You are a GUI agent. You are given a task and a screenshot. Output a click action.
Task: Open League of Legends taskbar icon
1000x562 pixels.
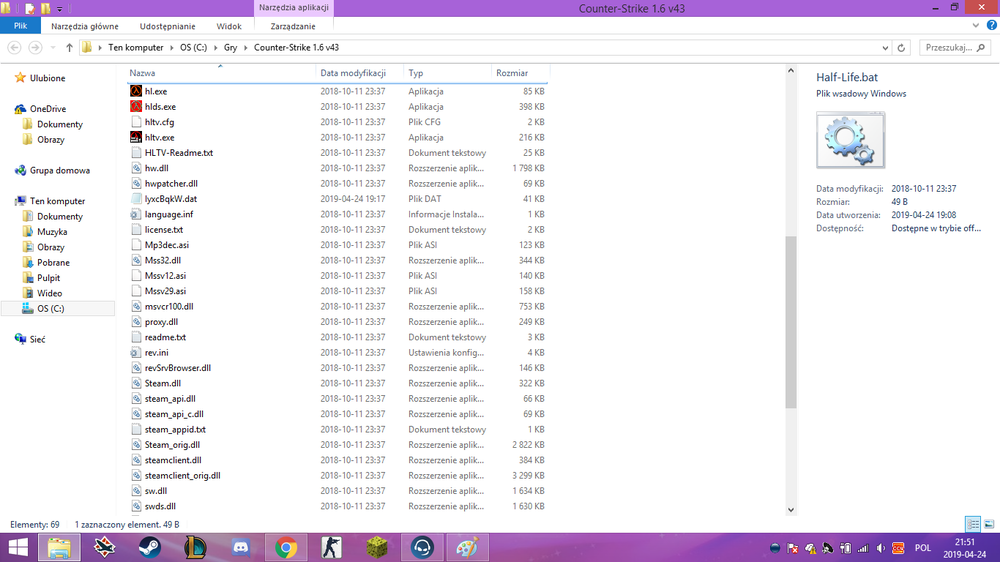pyautogui.click(x=195, y=547)
